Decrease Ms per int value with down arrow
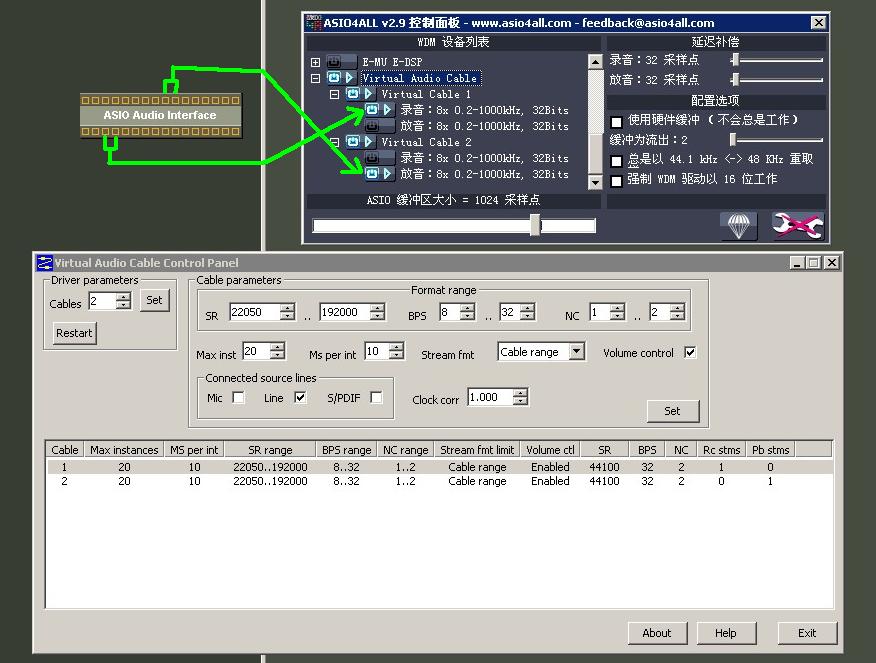 (396, 355)
